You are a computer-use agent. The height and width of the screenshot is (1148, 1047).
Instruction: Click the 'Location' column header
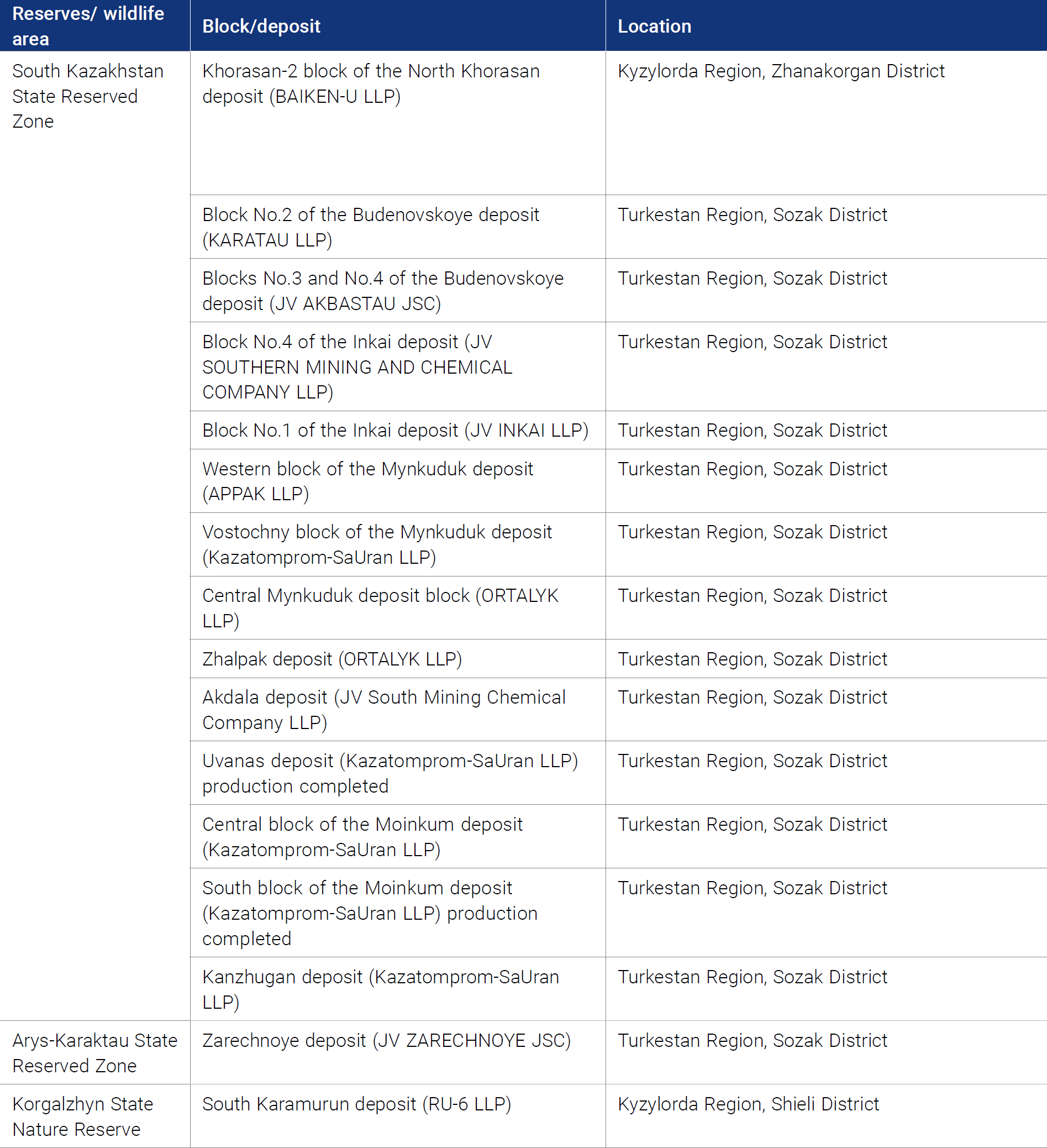click(826, 25)
